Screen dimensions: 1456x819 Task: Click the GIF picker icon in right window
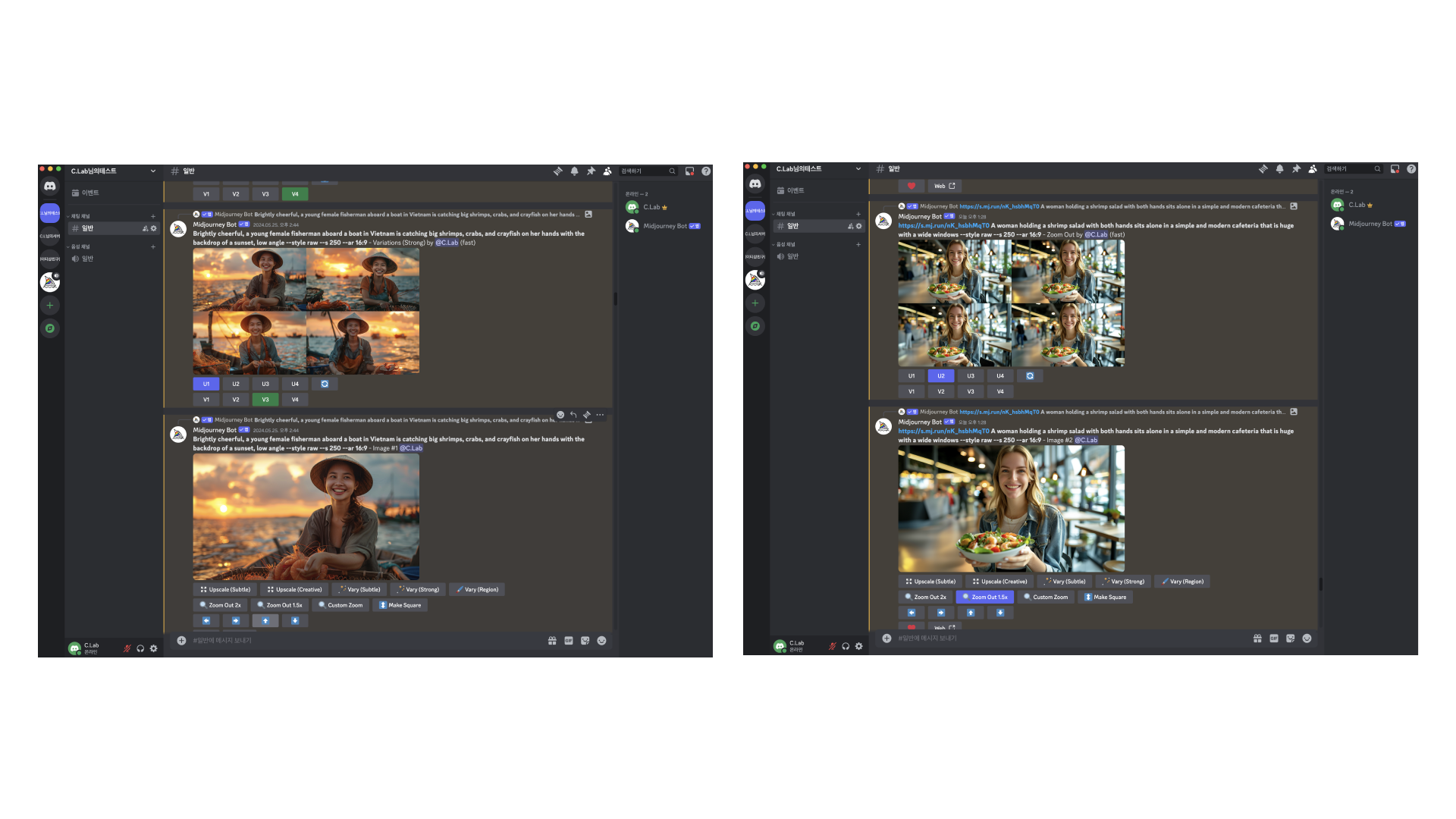tap(1274, 639)
